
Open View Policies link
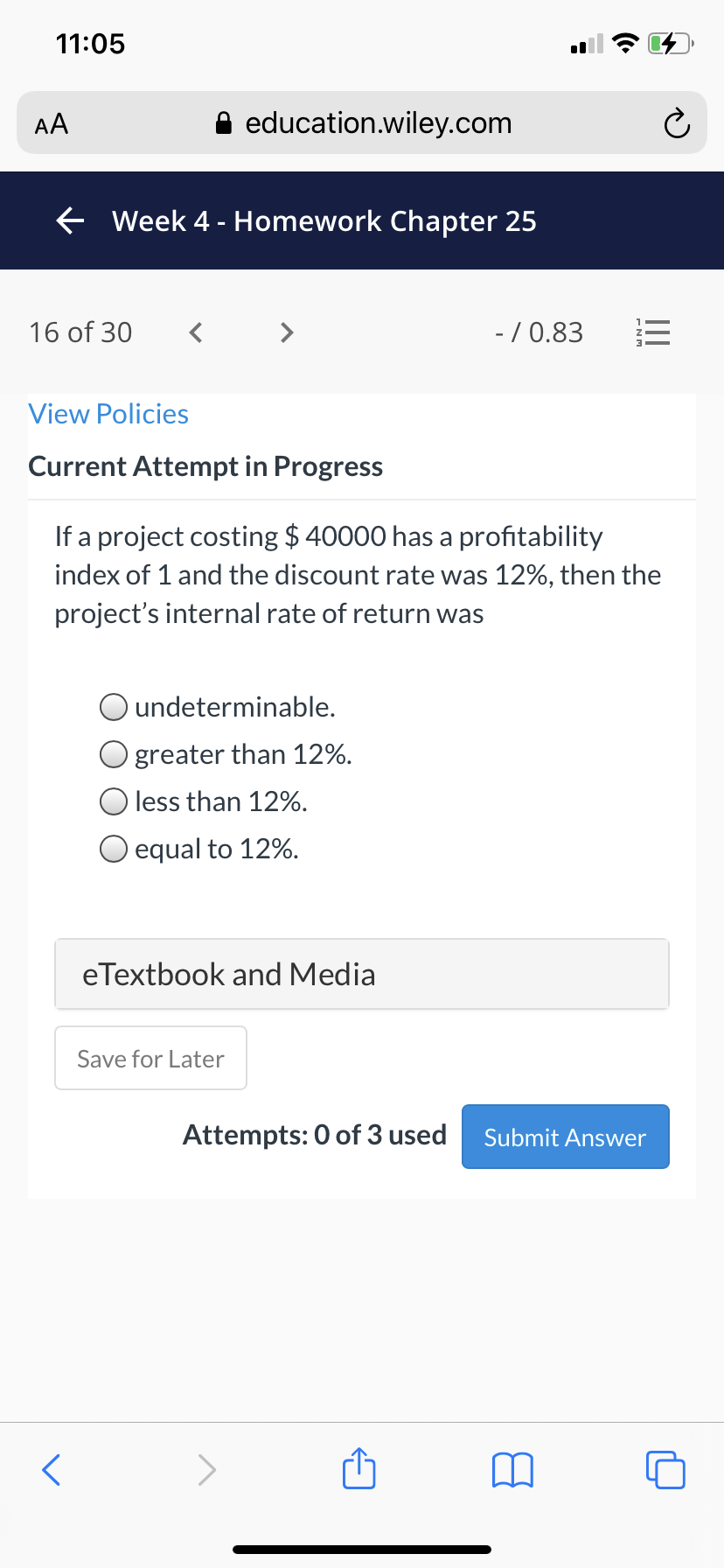pyautogui.click(x=108, y=414)
